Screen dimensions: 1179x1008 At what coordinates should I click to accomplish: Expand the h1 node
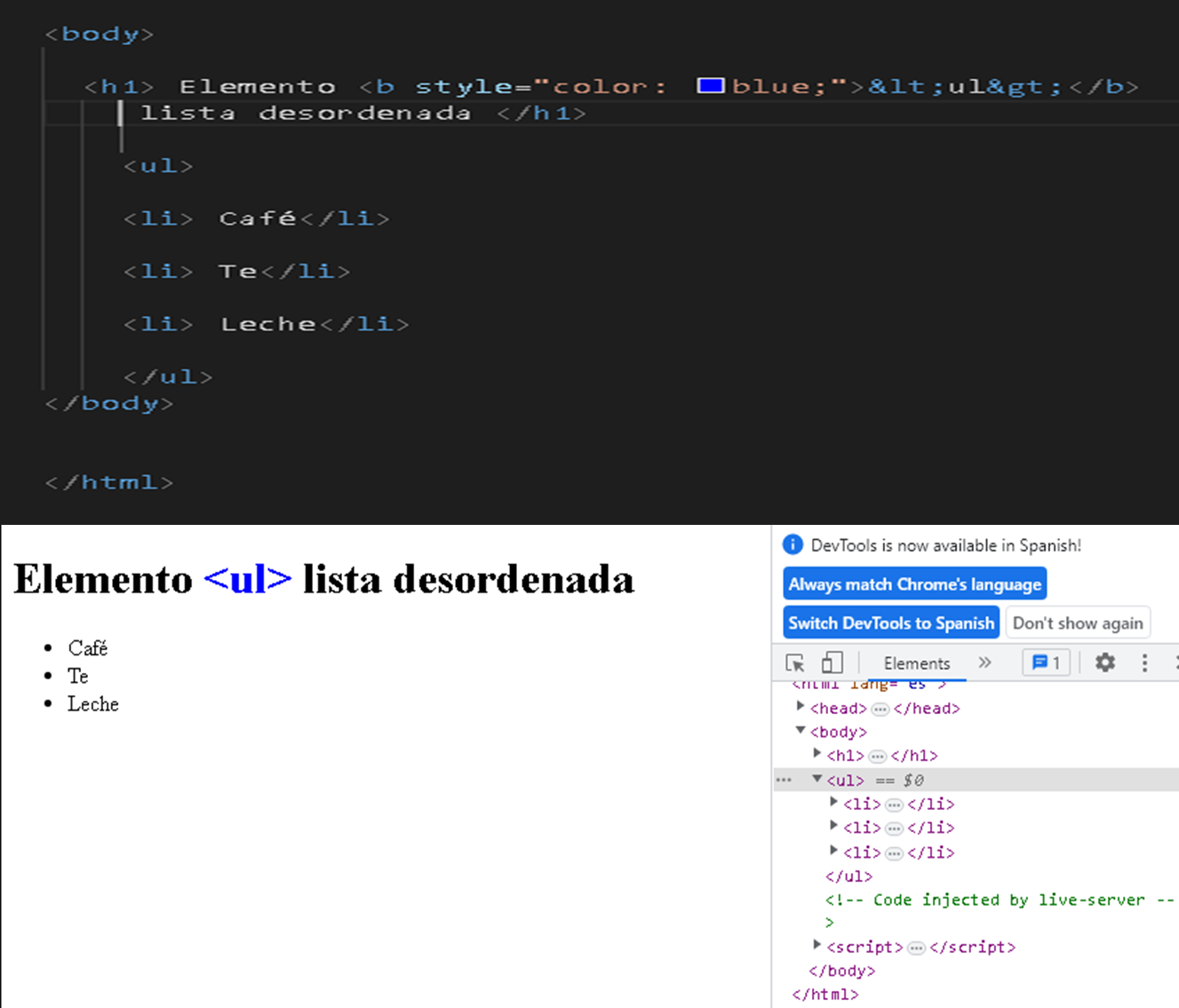click(x=817, y=754)
